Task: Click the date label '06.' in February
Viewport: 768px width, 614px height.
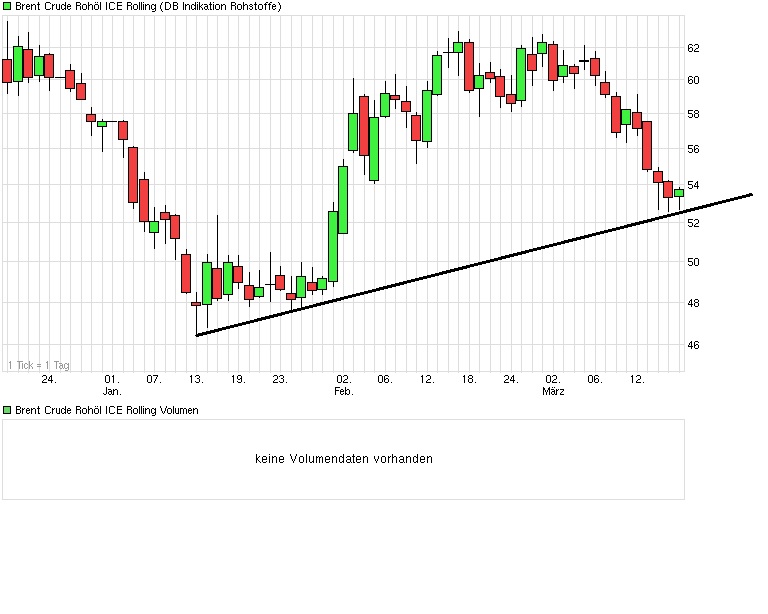Action: [x=385, y=379]
